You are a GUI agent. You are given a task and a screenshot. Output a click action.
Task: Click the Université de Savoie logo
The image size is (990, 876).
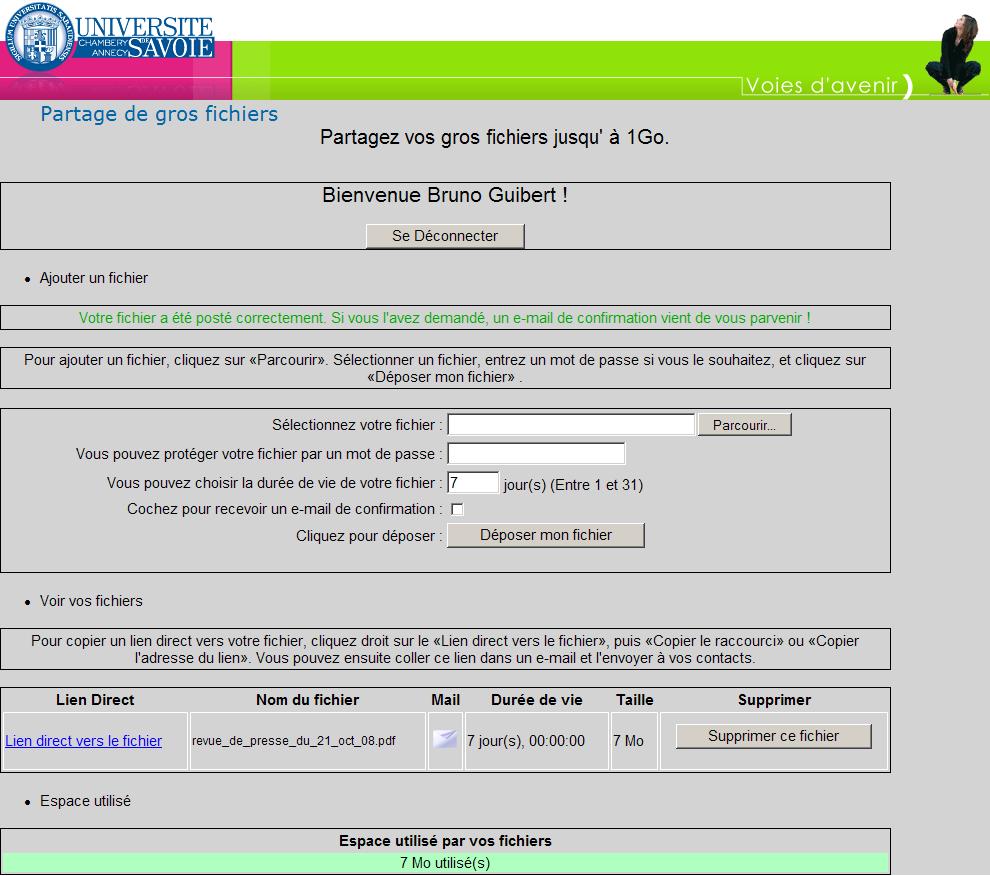108,38
